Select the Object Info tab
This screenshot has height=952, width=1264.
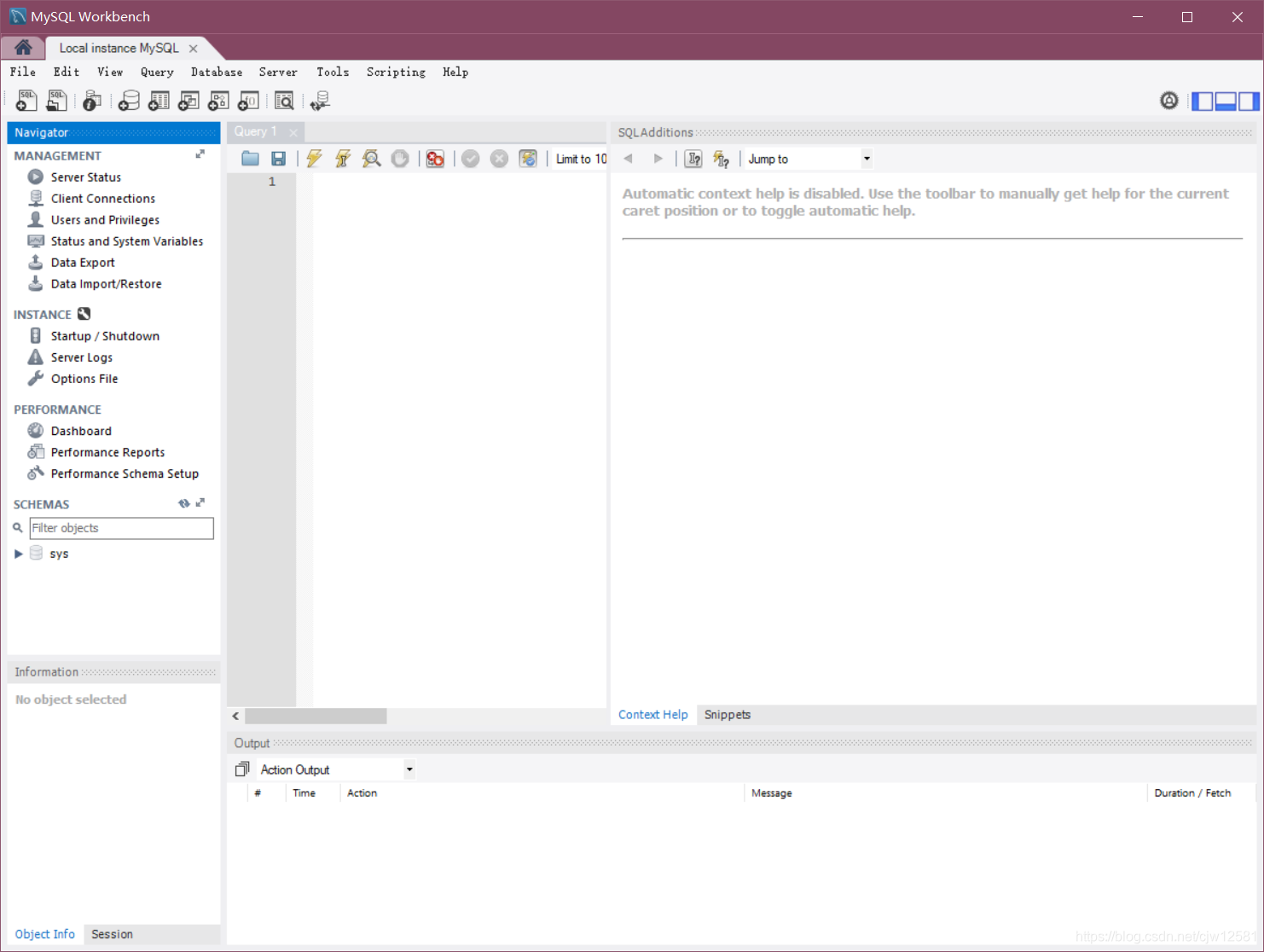[x=45, y=934]
